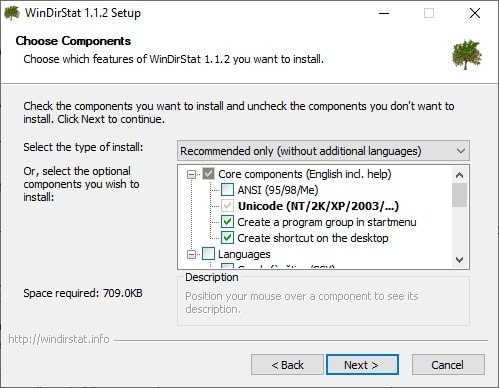Image resolution: width=499 pixels, height=388 pixels.
Task: Minimize the setup window
Action: click(x=384, y=13)
